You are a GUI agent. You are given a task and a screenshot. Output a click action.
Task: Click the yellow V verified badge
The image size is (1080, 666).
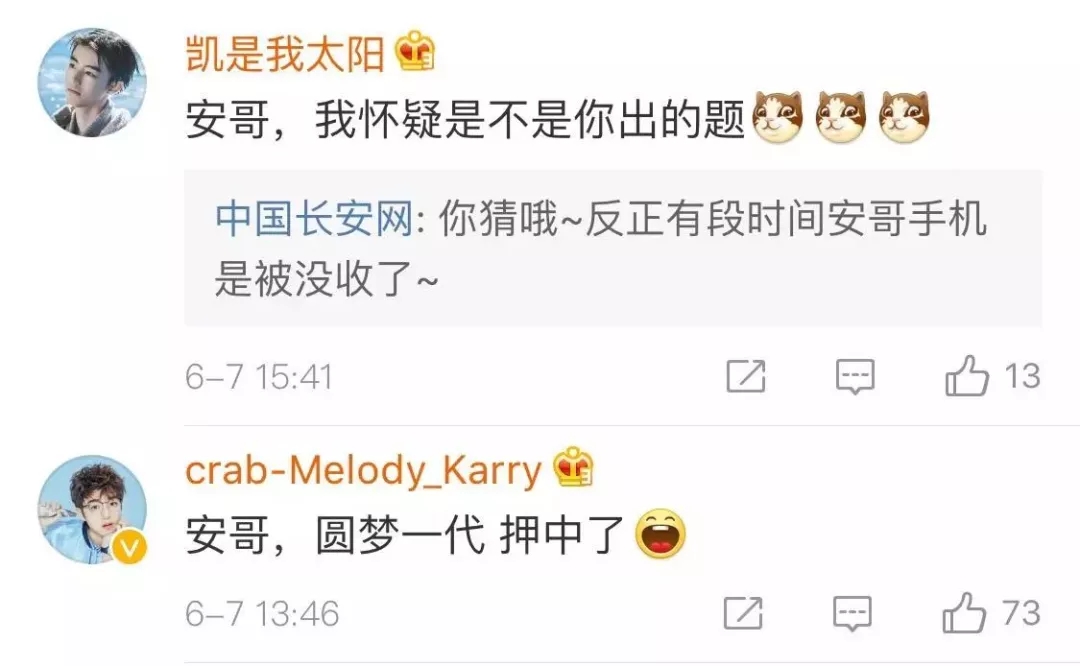(x=129, y=548)
